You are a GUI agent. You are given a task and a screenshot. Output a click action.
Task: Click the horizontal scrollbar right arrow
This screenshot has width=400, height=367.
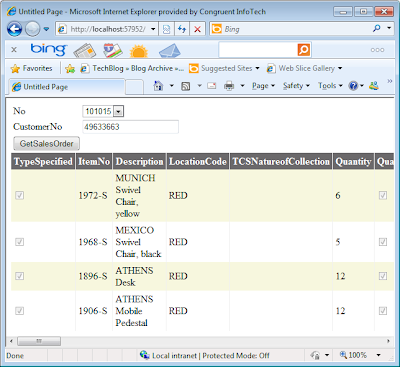point(388,341)
